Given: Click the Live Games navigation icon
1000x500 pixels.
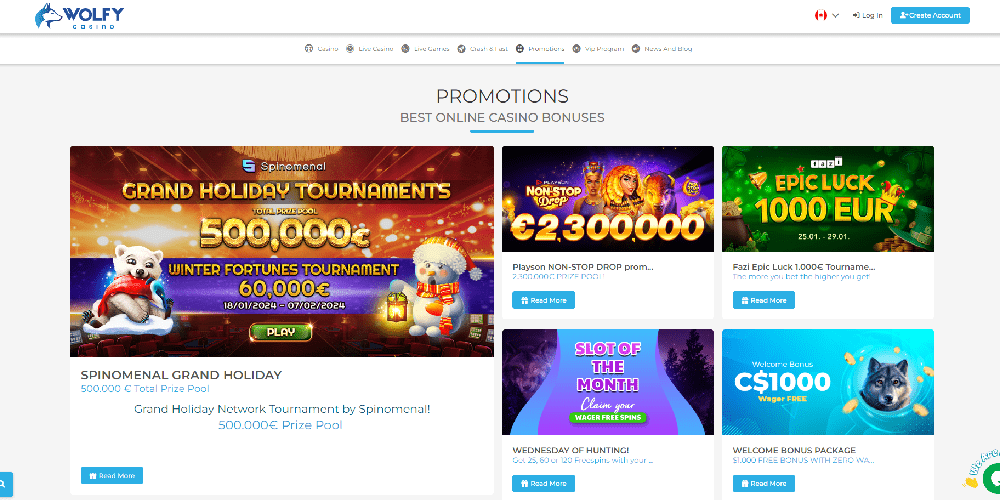Looking at the screenshot, I should tap(405, 48).
